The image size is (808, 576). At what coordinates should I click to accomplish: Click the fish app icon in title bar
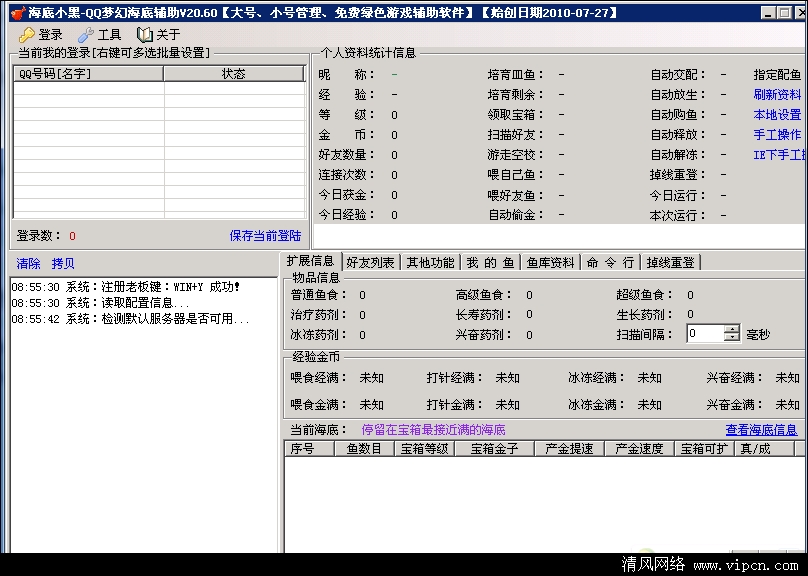tap(13, 13)
